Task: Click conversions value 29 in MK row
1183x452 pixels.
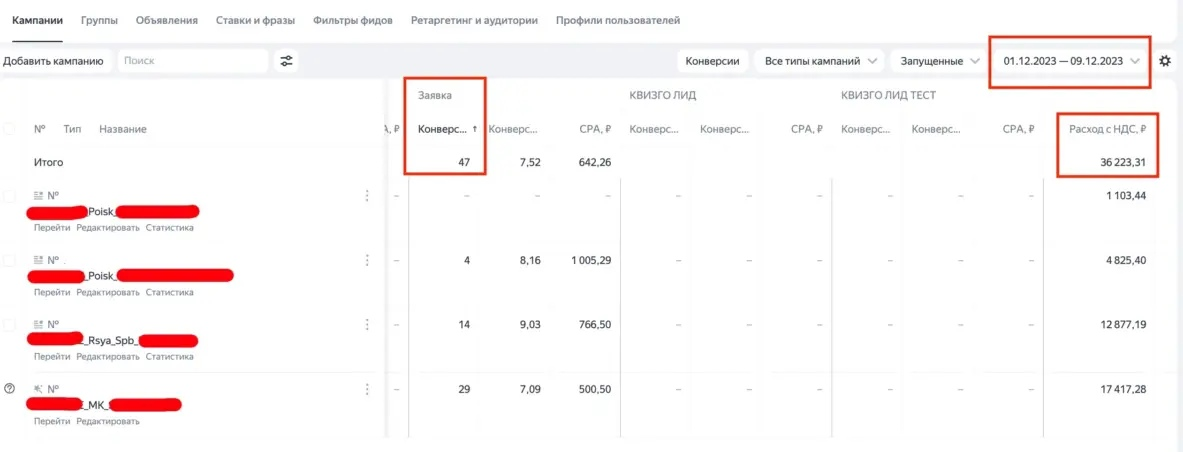Action: click(x=465, y=389)
